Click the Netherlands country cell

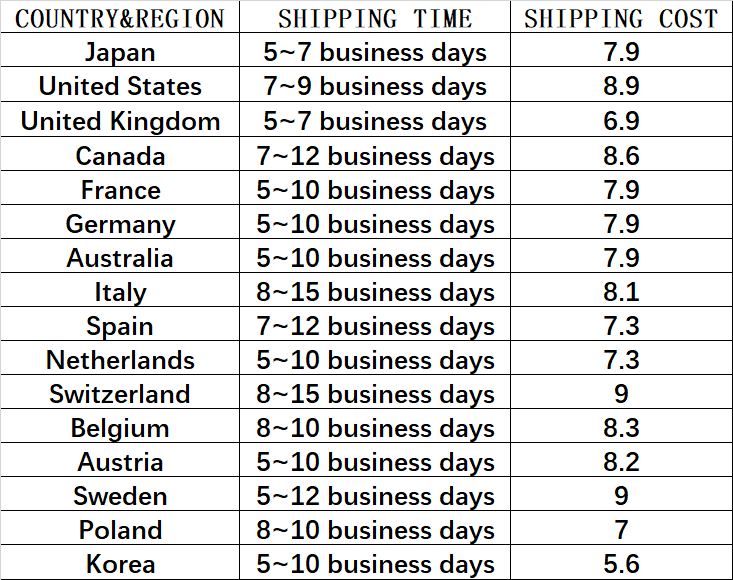pyautogui.click(x=120, y=360)
